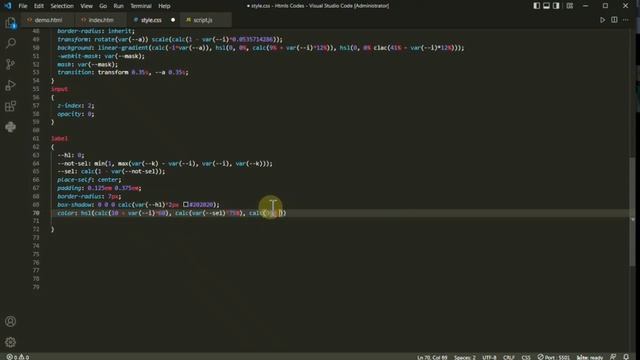Click the 'label' selector on line 61
This screenshot has height=360, width=640.
60,138
